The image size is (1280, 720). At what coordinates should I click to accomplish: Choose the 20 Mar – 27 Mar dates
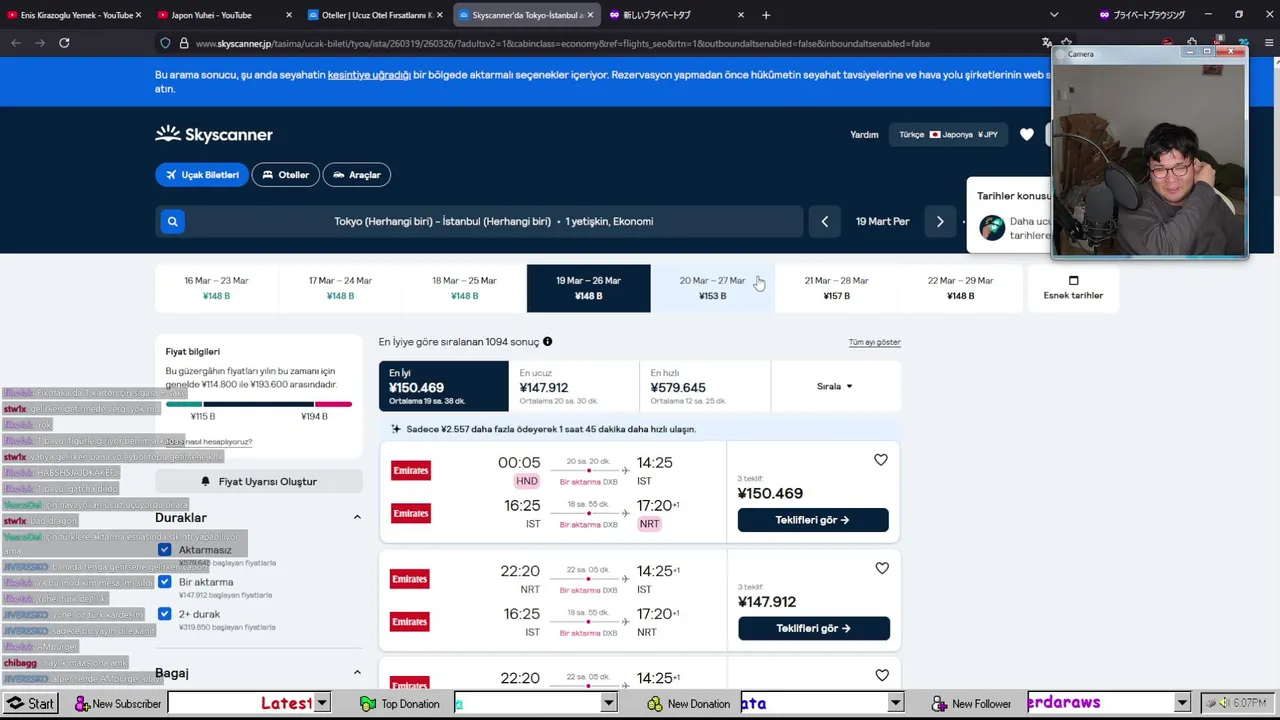(x=712, y=288)
